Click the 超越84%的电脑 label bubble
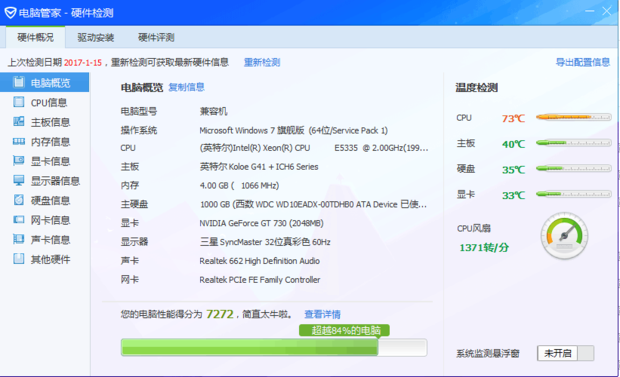 point(344,330)
